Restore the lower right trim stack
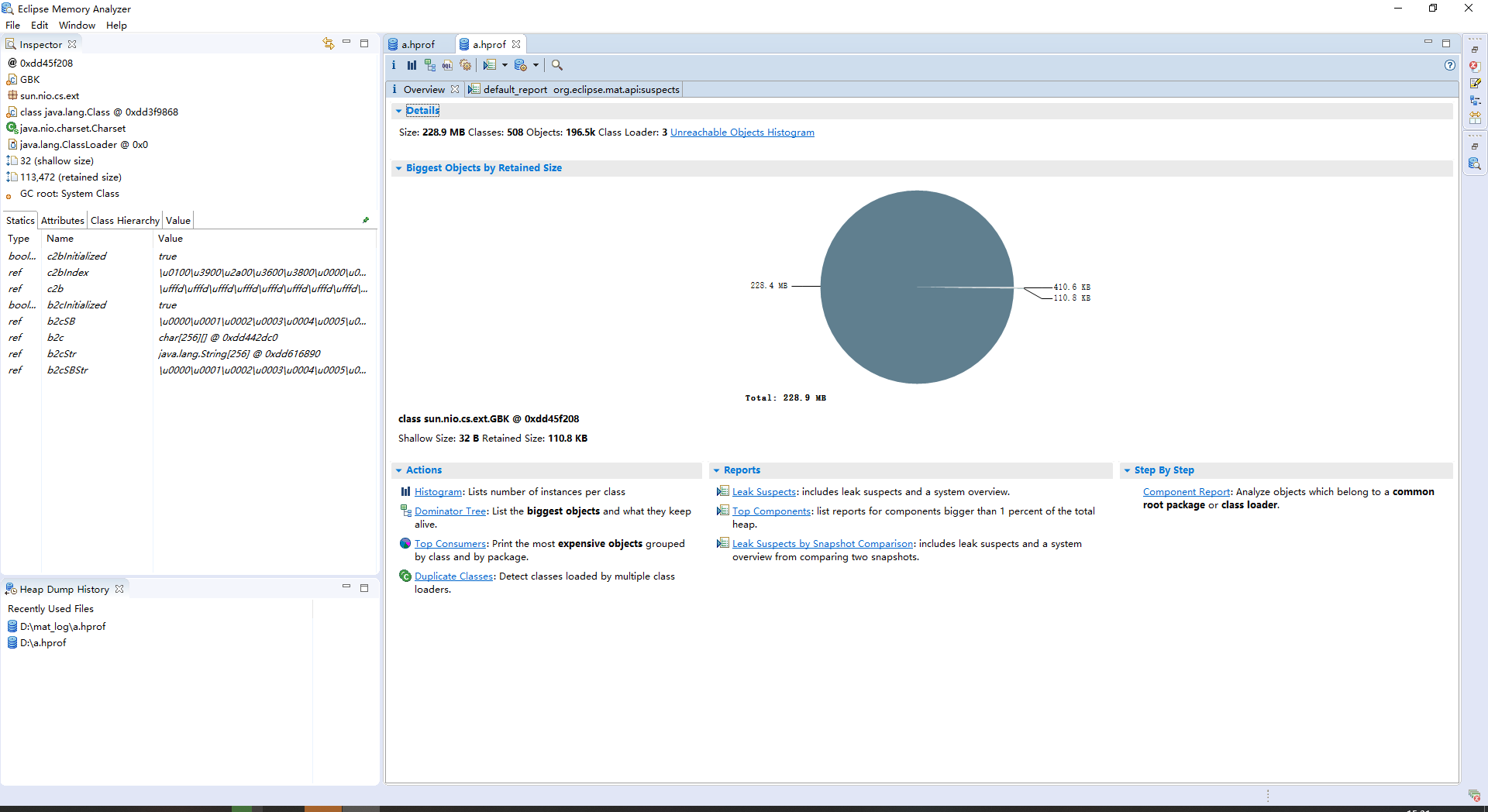 point(1475,146)
